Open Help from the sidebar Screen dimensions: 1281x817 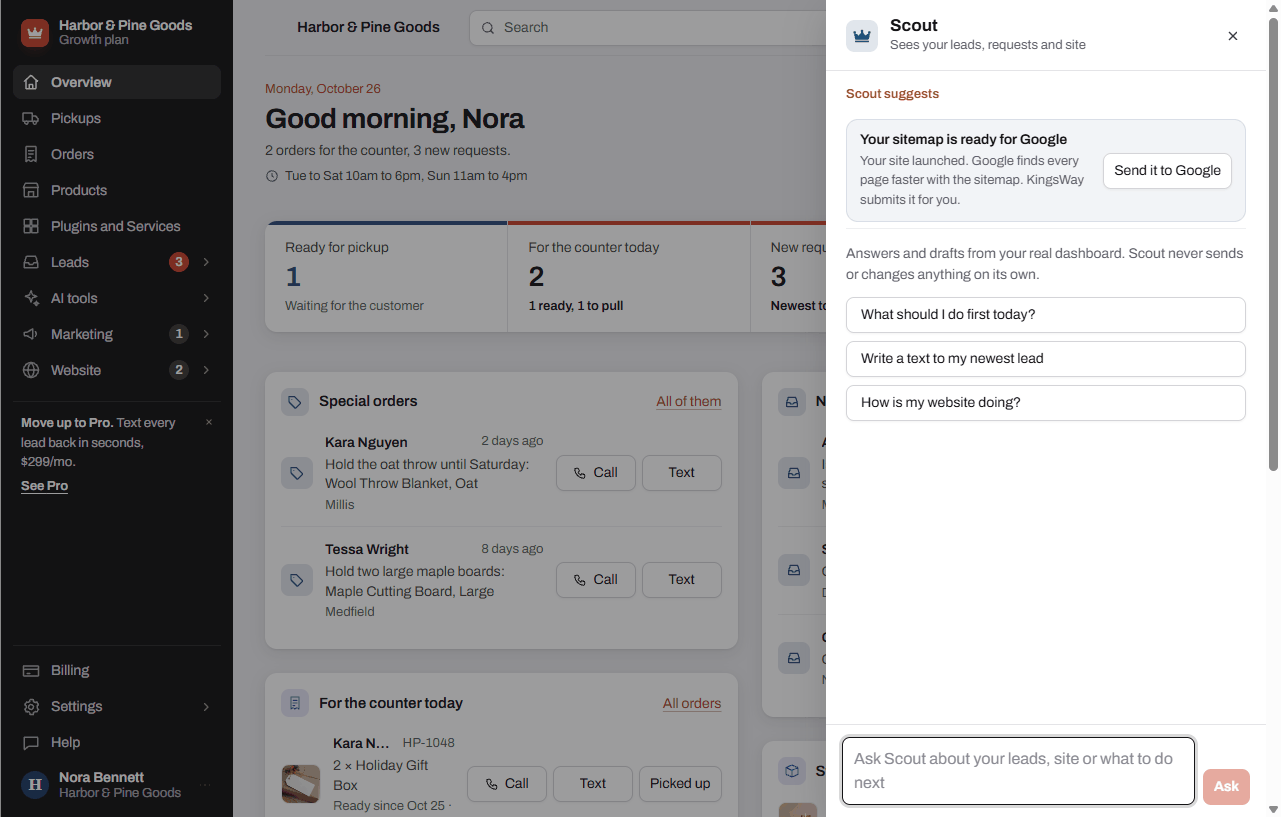coord(117,742)
